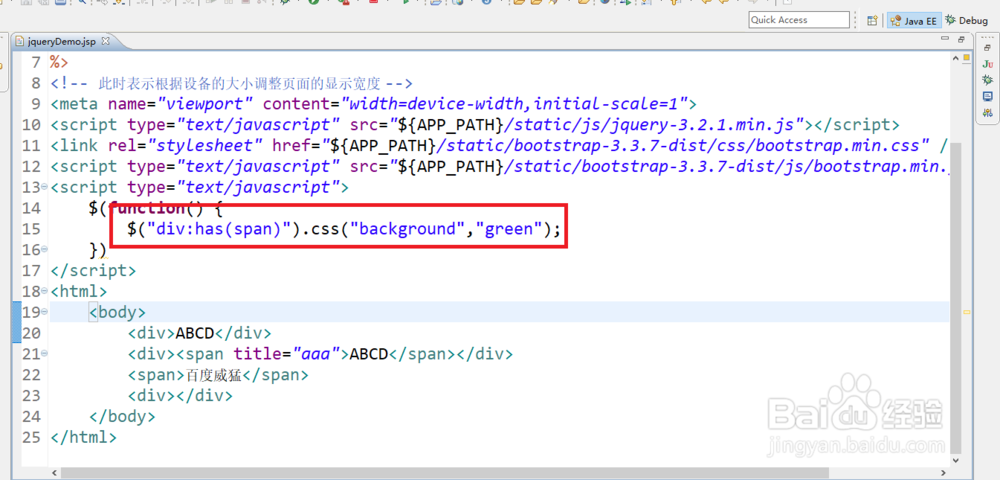1000x480 pixels.
Task: Click the editor's scroll down arrow
Action: (x=955, y=460)
